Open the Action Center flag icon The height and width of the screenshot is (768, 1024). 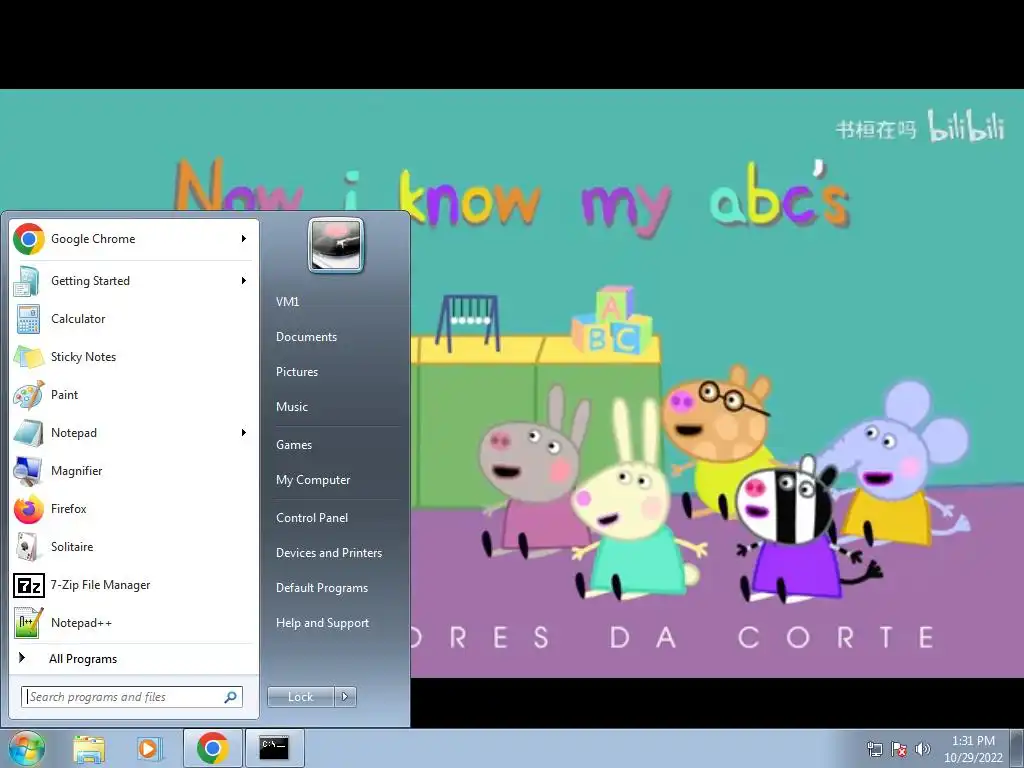pyautogui.click(x=899, y=749)
